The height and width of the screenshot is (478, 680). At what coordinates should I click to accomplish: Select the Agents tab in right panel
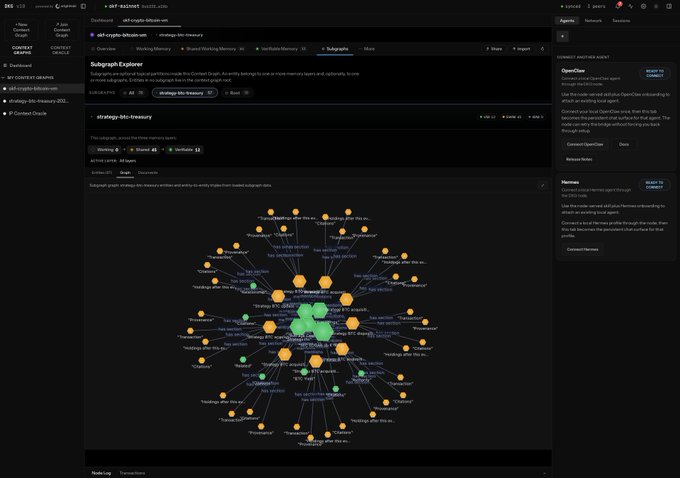pos(567,21)
